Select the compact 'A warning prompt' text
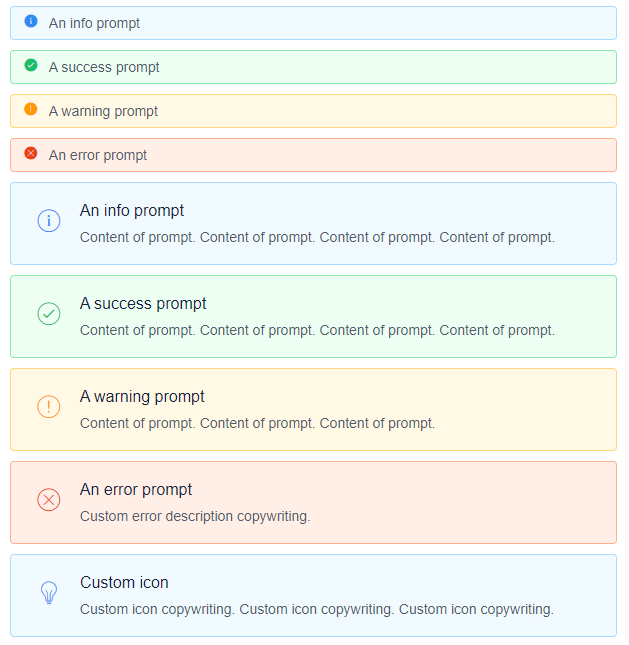Image resolution: width=629 pixels, height=645 pixels. (103, 111)
